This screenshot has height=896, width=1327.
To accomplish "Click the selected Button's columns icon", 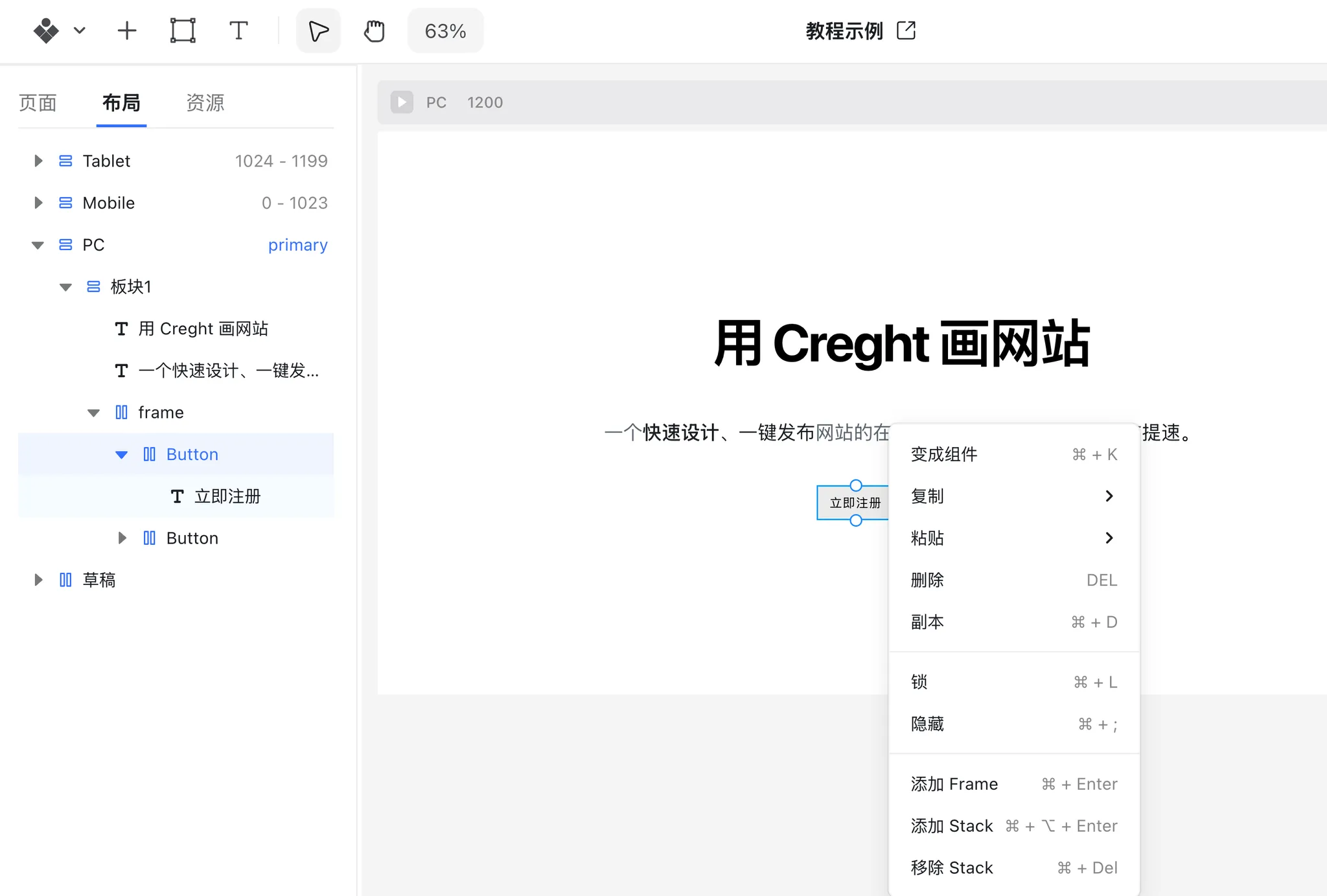I will click(149, 454).
